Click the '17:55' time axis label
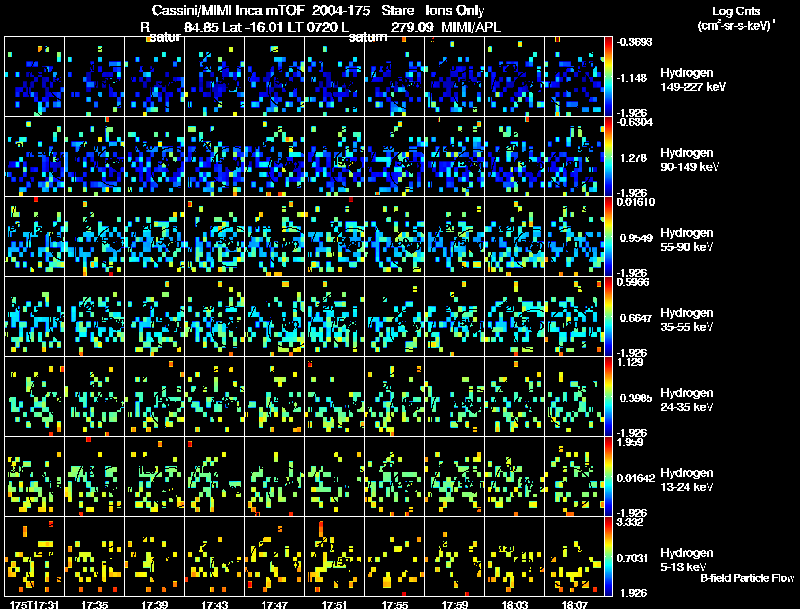800x609 pixels. click(x=394, y=604)
